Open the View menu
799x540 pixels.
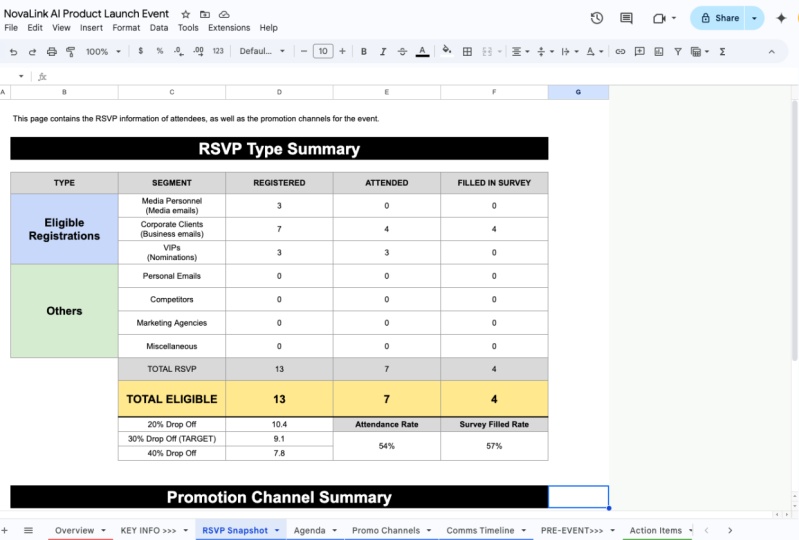click(x=61, y=28)
